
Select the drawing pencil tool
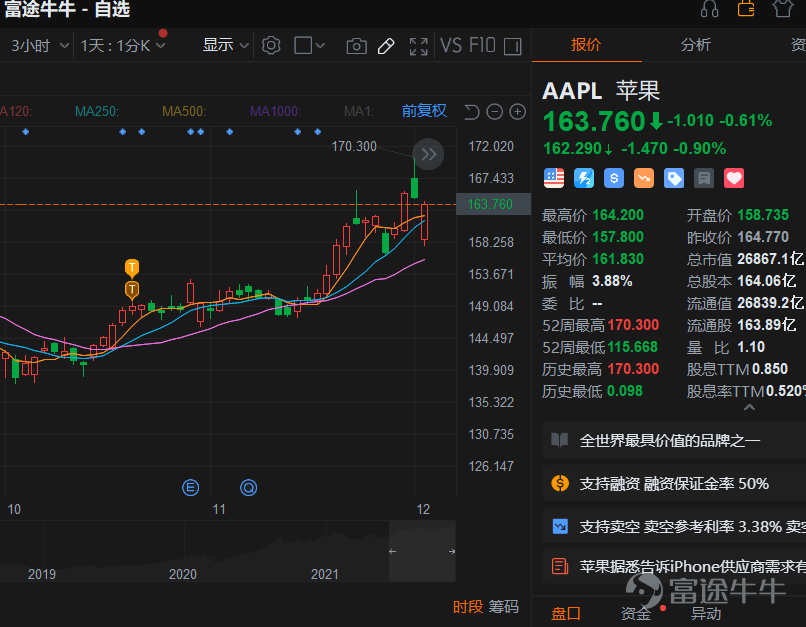coord(386,46)
